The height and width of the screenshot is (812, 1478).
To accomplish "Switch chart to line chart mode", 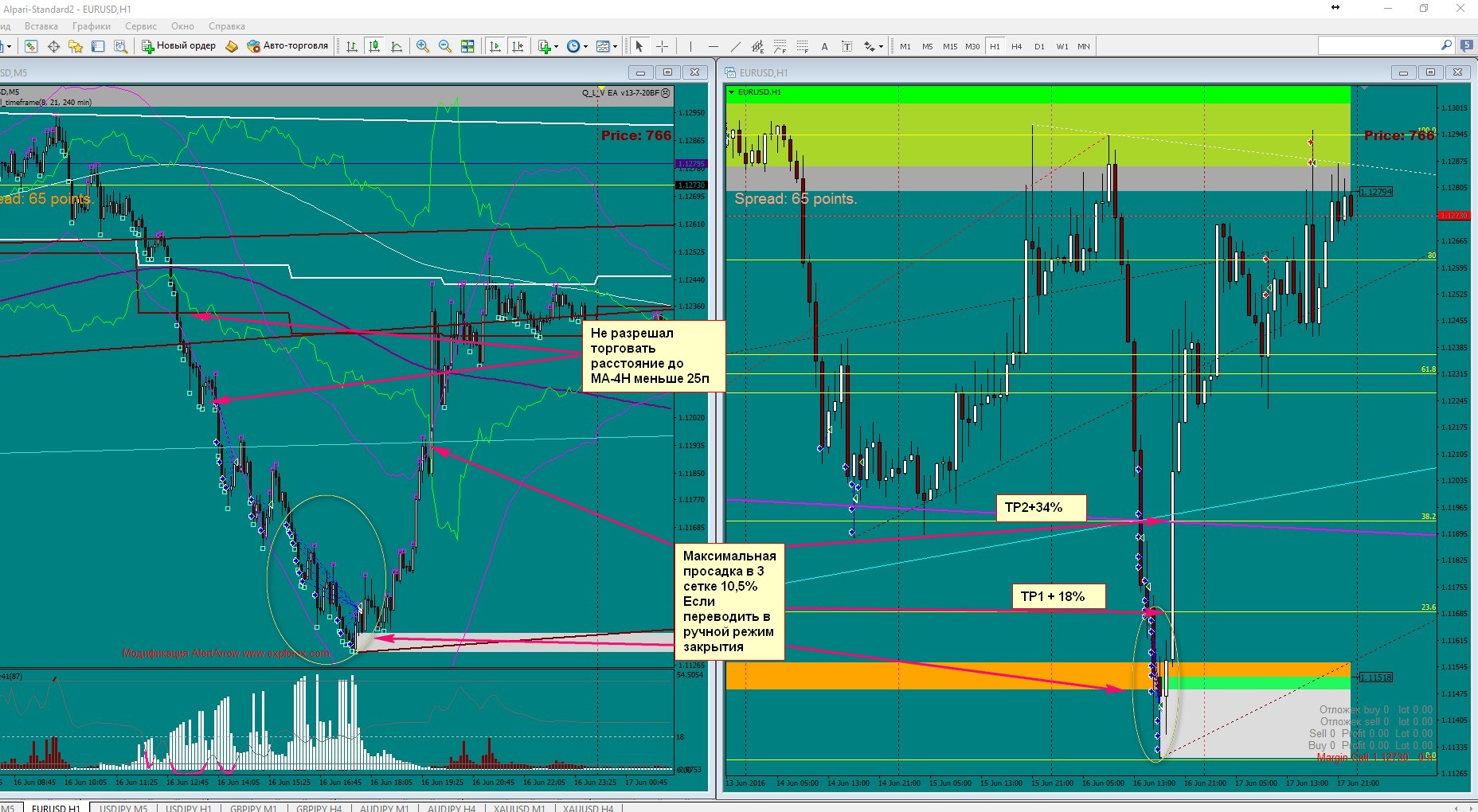I will pos(397,46).
